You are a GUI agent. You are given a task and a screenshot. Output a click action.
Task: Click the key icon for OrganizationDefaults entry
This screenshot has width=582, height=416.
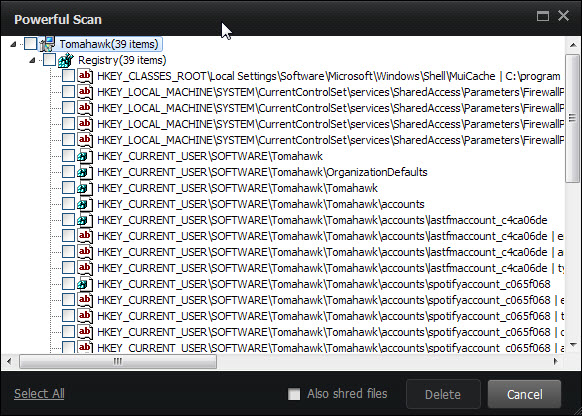point(85,172)
